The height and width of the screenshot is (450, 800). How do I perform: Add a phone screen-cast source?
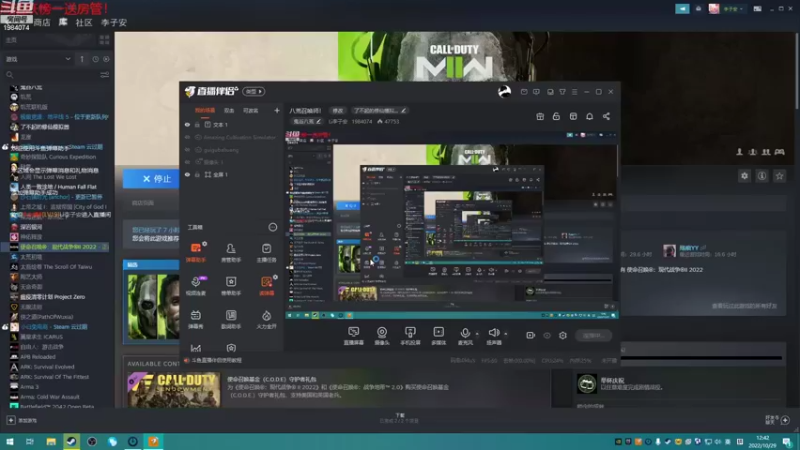(410, 336)
